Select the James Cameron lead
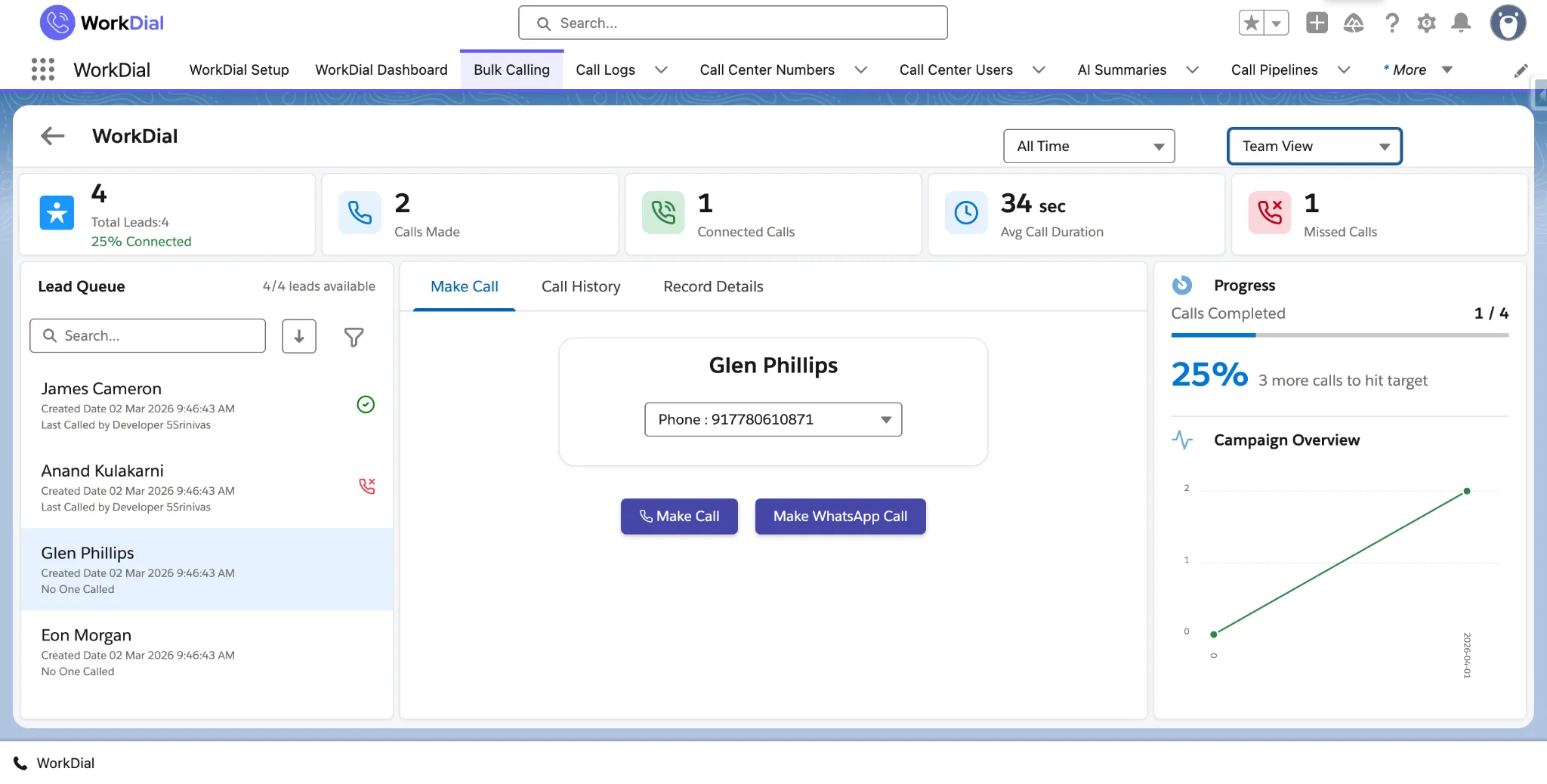1547x784 pixels. [x=207, y=406]
